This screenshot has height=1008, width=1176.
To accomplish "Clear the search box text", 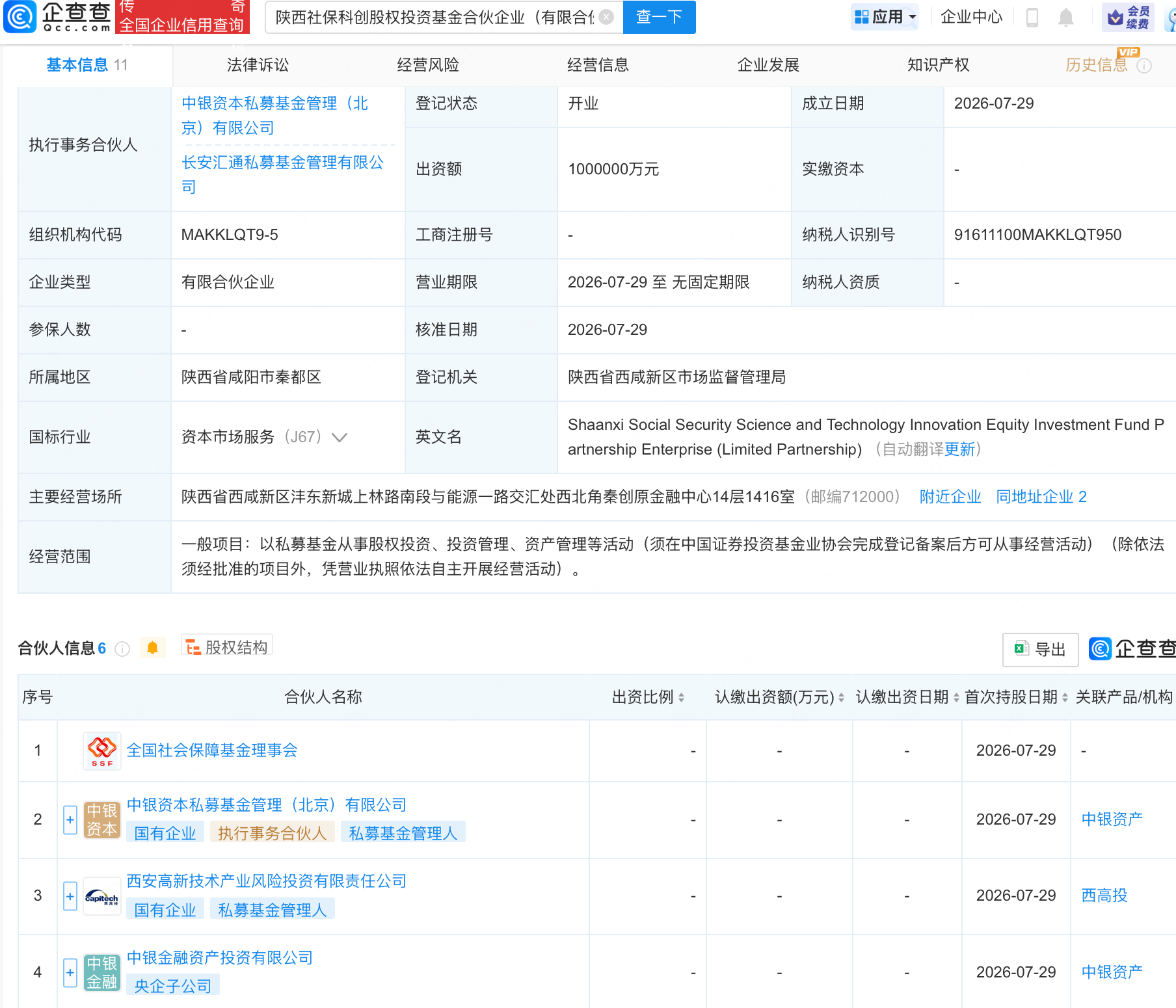I will (x=606, y=17).
